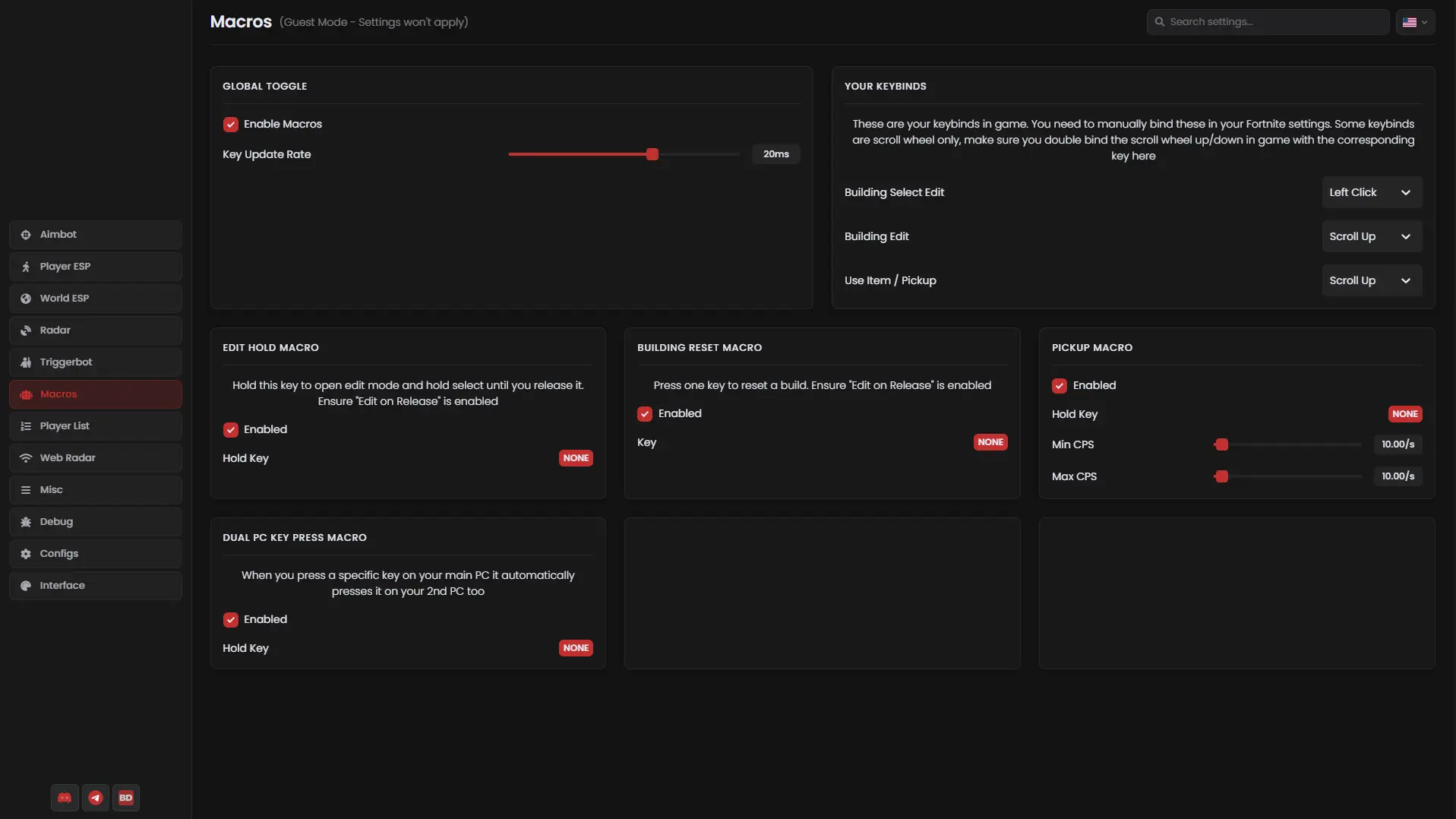Click the Debug bug icon in sidebar
This screenshot has height=819, width=1456.
coord(26,522)
